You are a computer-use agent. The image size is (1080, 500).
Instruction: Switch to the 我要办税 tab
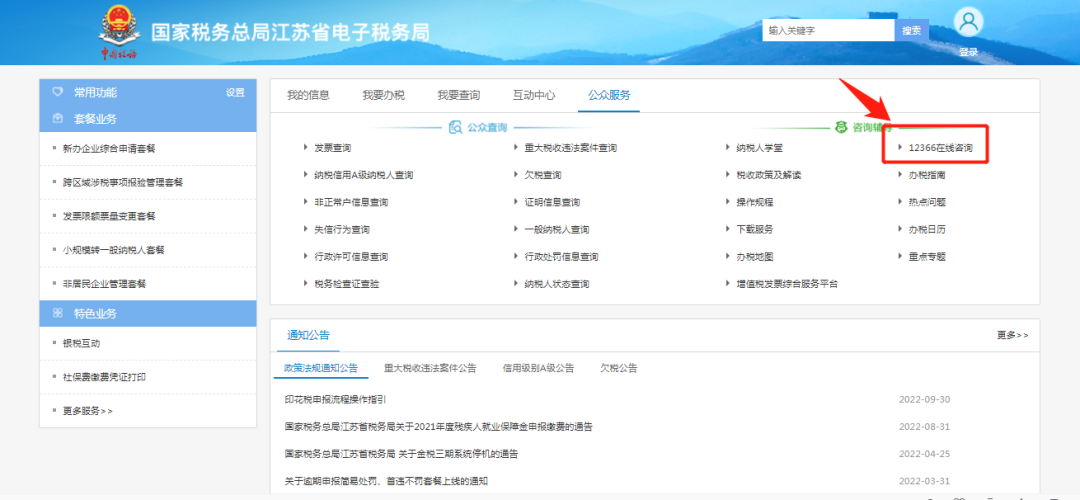tap(384, 95)
